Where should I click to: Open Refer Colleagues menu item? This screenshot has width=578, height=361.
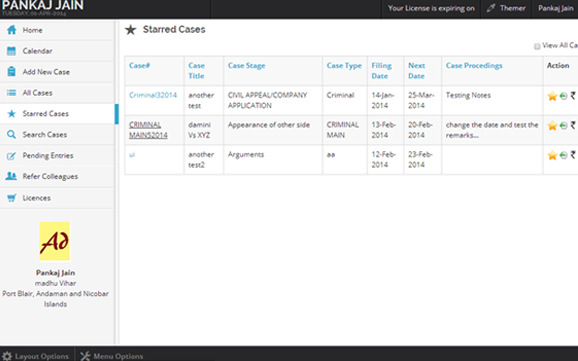click(x=57, y=176)
